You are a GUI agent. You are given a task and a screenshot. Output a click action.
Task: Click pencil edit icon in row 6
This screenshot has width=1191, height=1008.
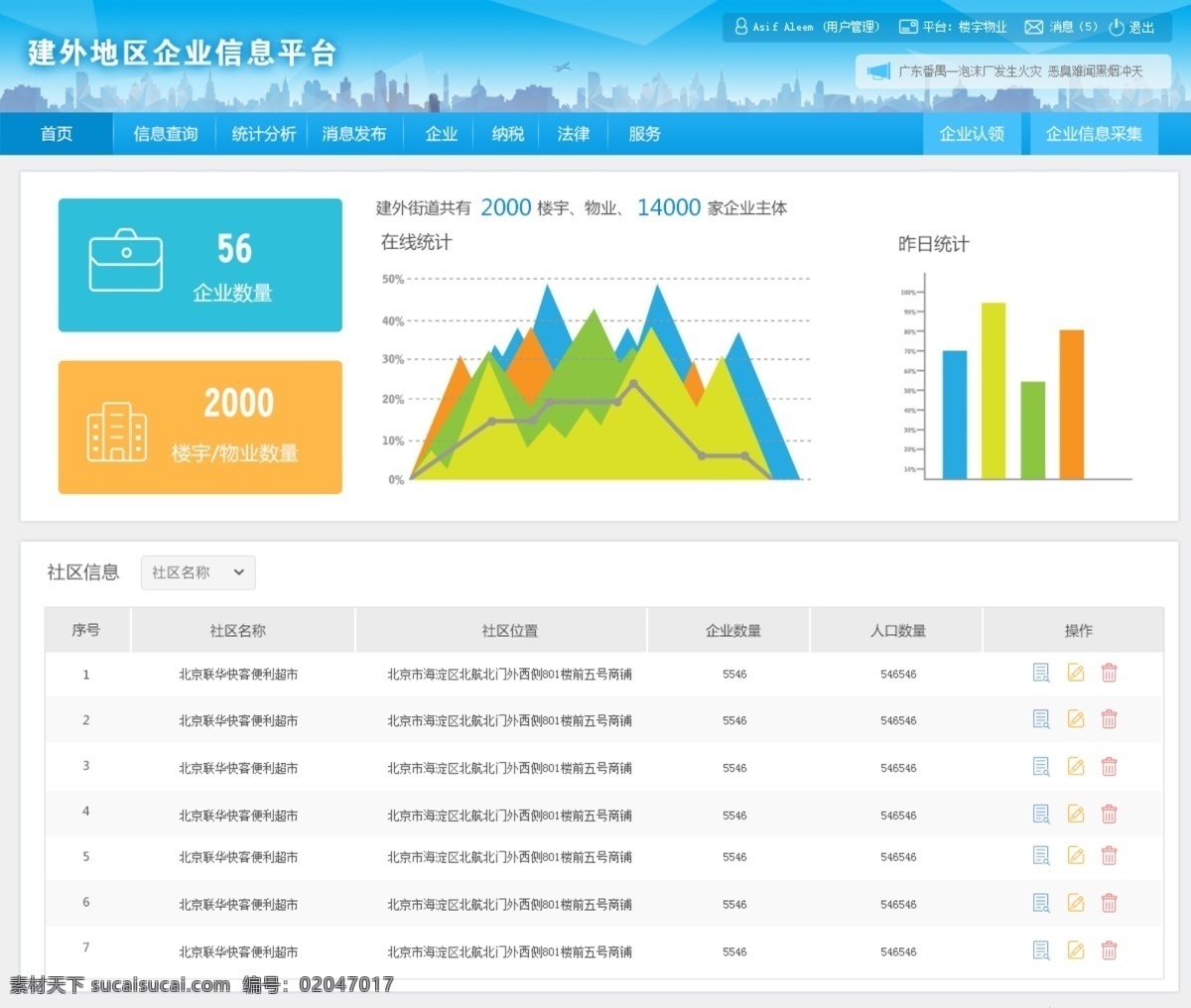tap(1076, 903)
